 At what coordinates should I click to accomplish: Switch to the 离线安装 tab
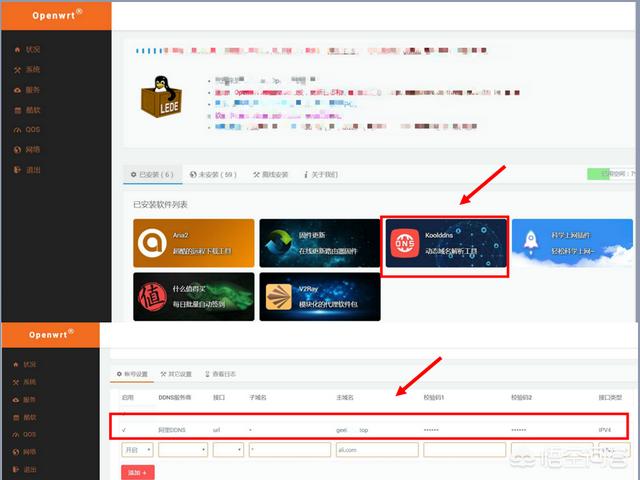tap(270, 174)
